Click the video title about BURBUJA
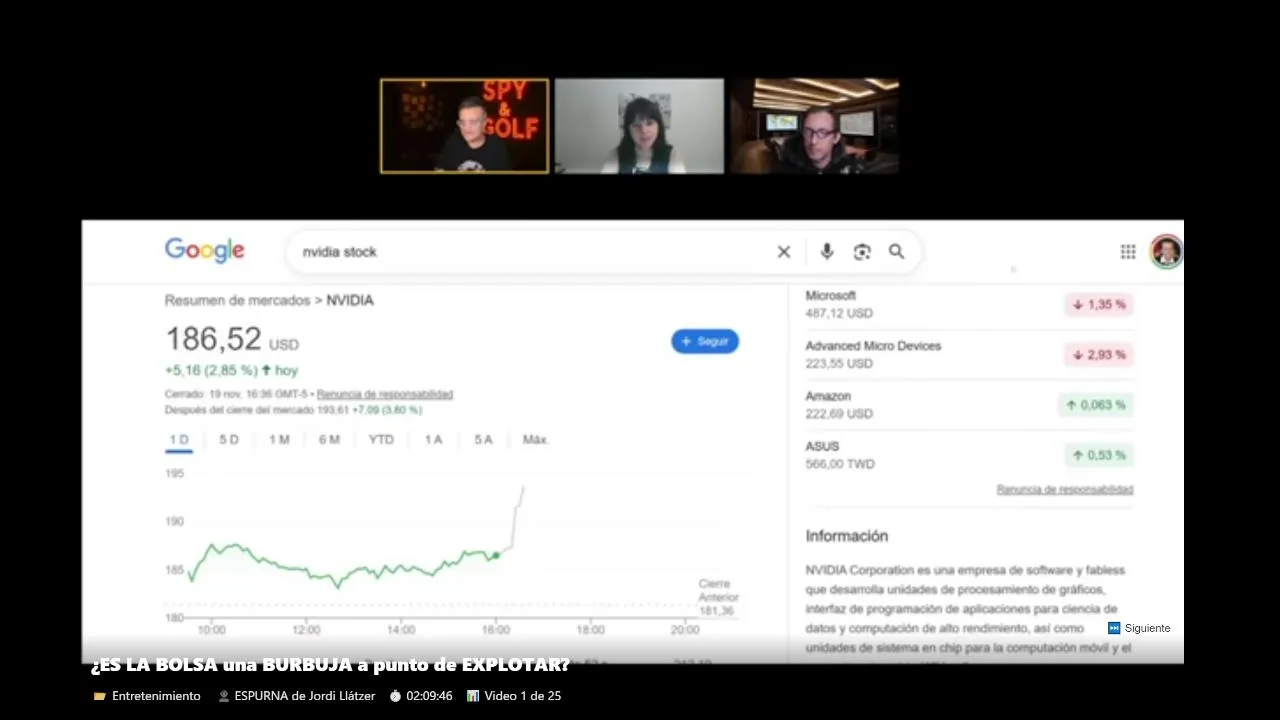Image resolution: width=1280 pixels, height=720 pixels. [330, 665]
